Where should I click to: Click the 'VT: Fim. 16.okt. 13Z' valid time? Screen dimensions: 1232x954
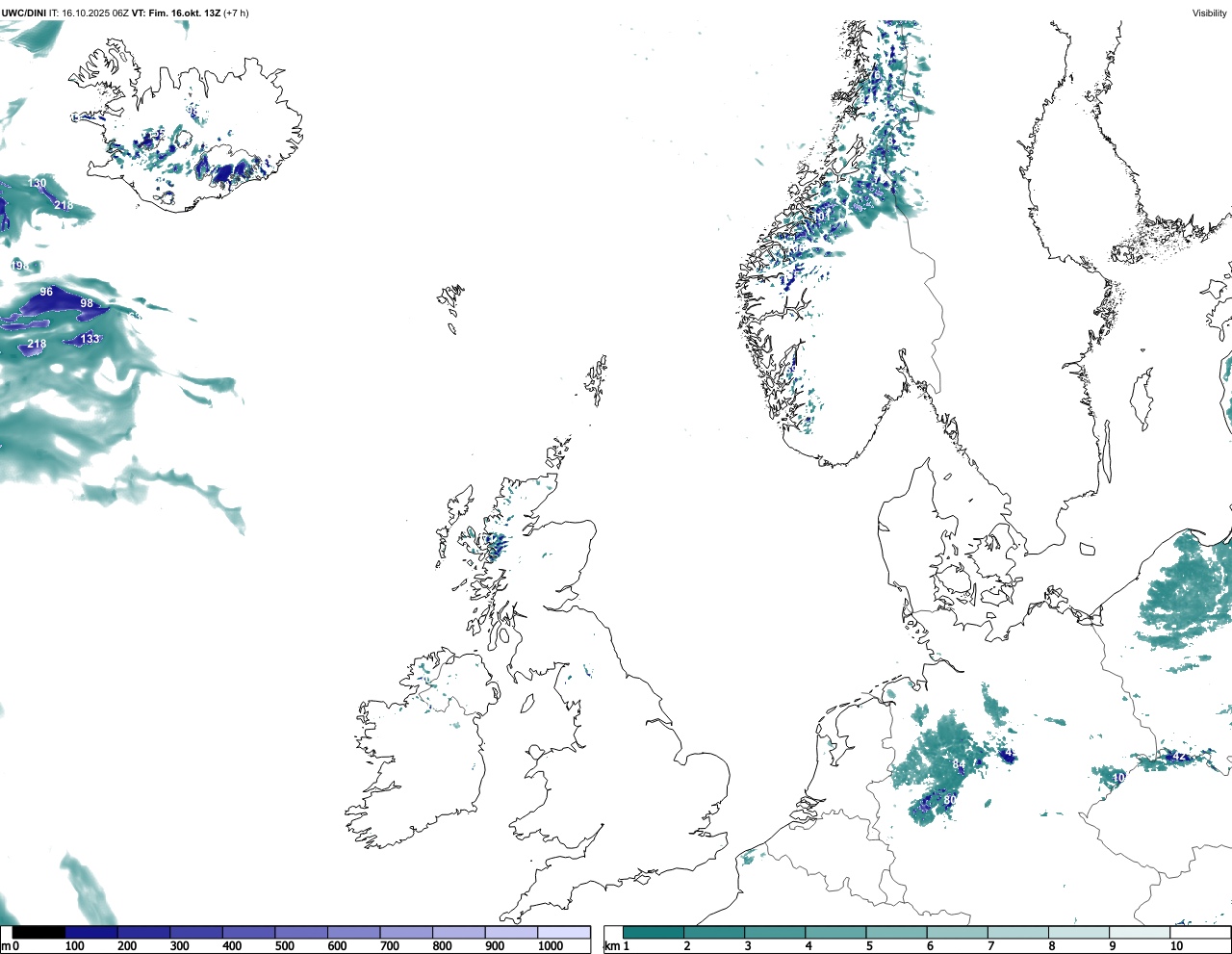[x=176, y=13]
